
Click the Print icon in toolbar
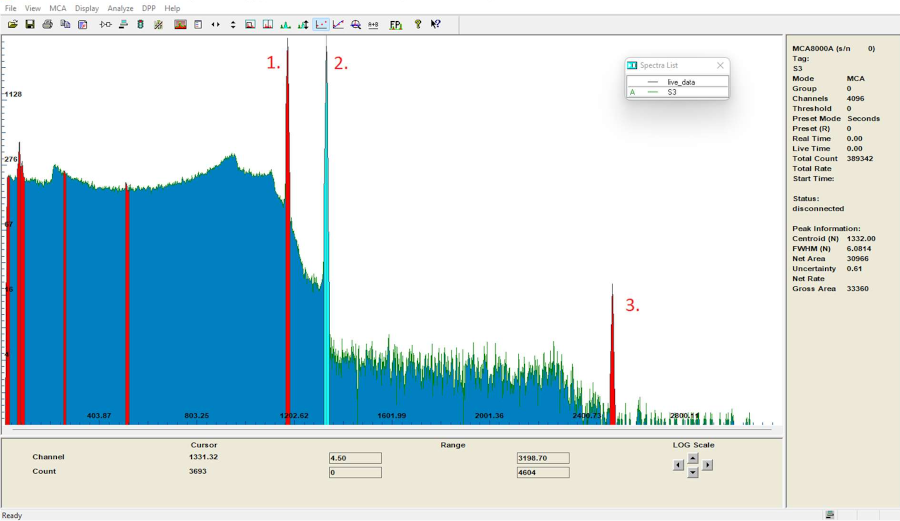coord(47,24)
